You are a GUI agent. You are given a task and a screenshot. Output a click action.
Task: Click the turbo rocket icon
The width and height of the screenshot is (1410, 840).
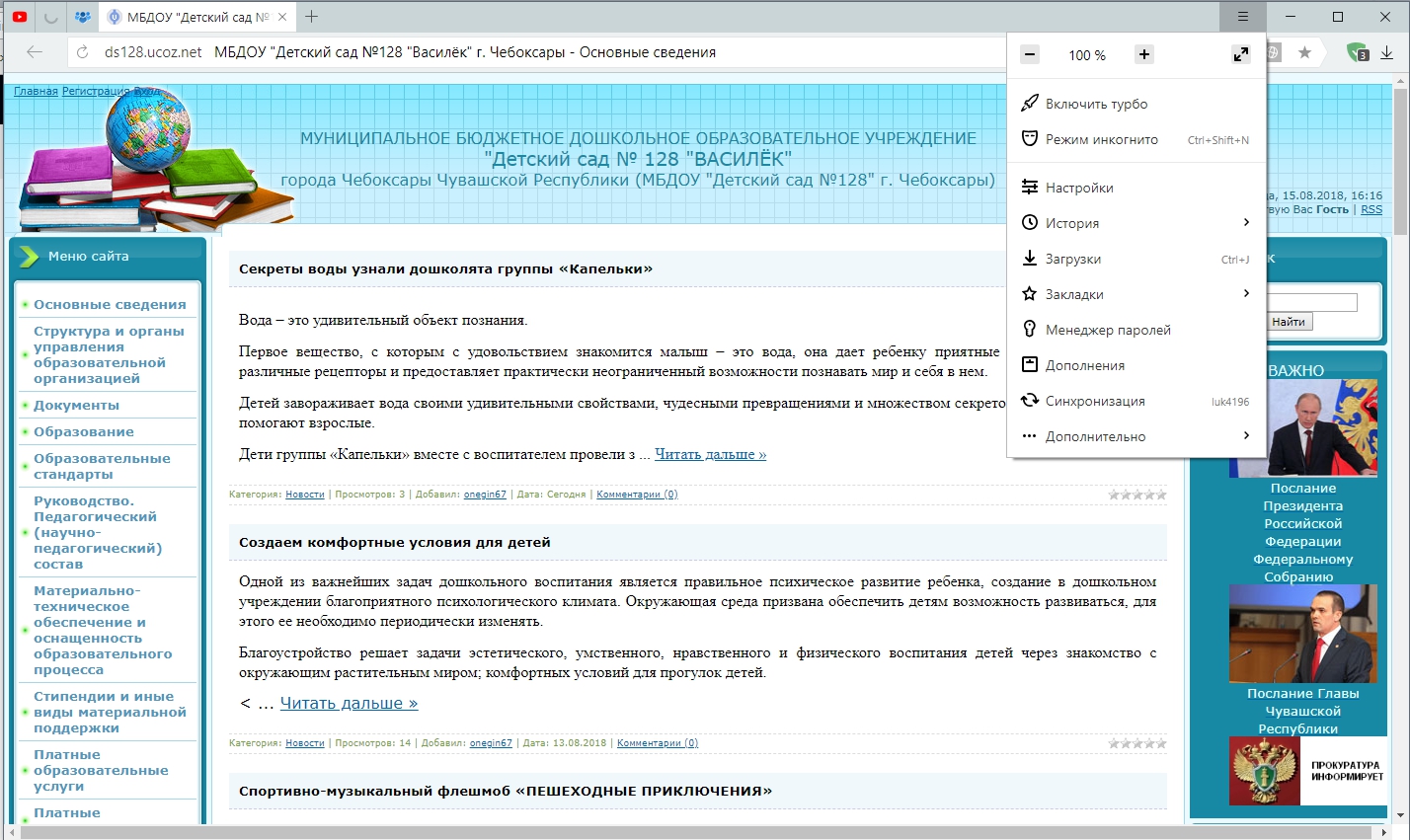pyautogui.click(x=1029, y=104)
